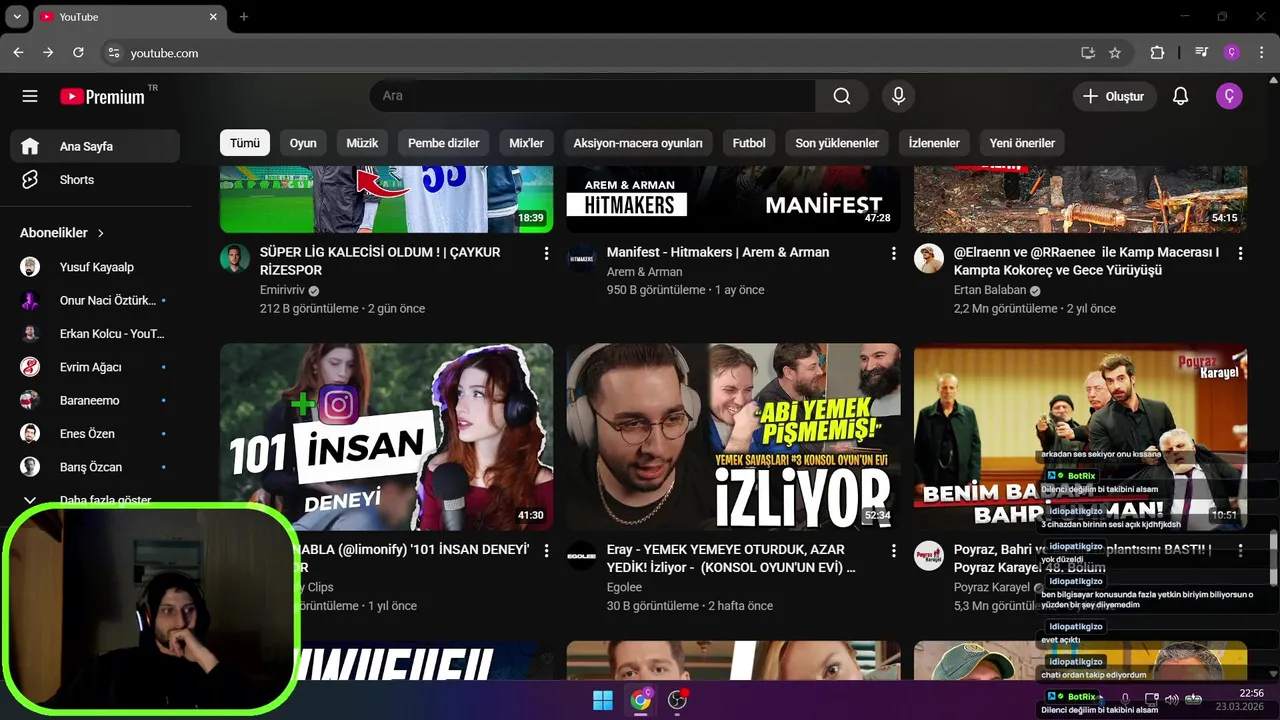
Task: Expand Daha fazla göster chevron
Action: [30, 500]
